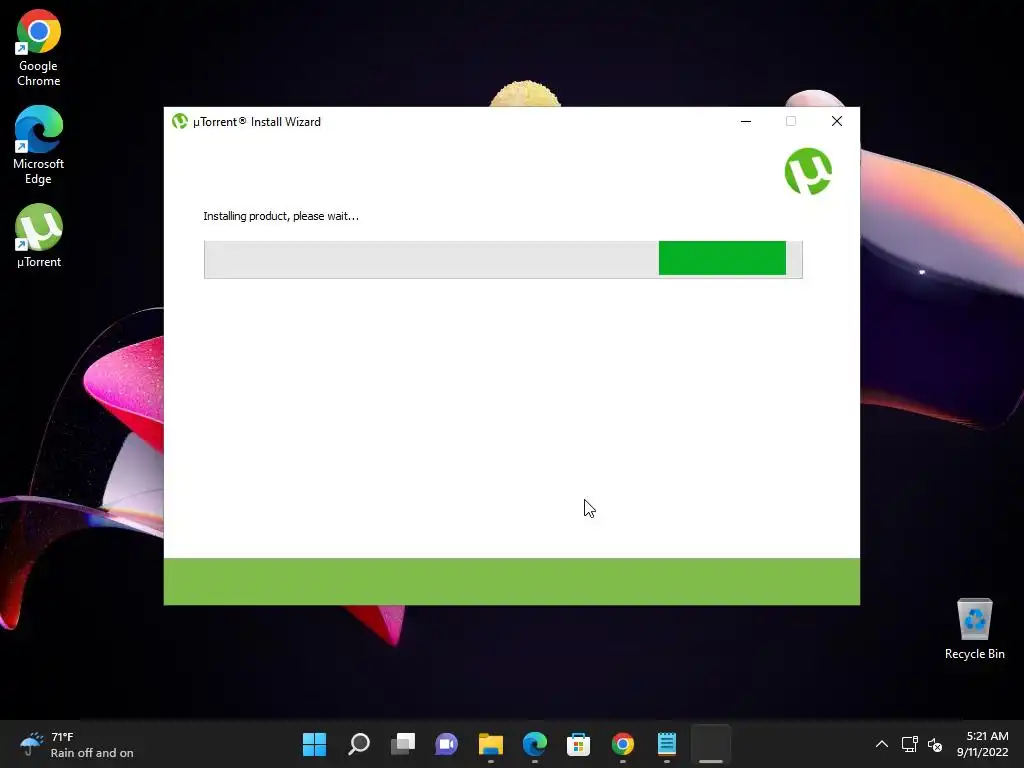Image resolution: width=1024 pixels, height=768 pixels.
Task: Open File Explorer from the taskbar
Action: tap(490, 744)
